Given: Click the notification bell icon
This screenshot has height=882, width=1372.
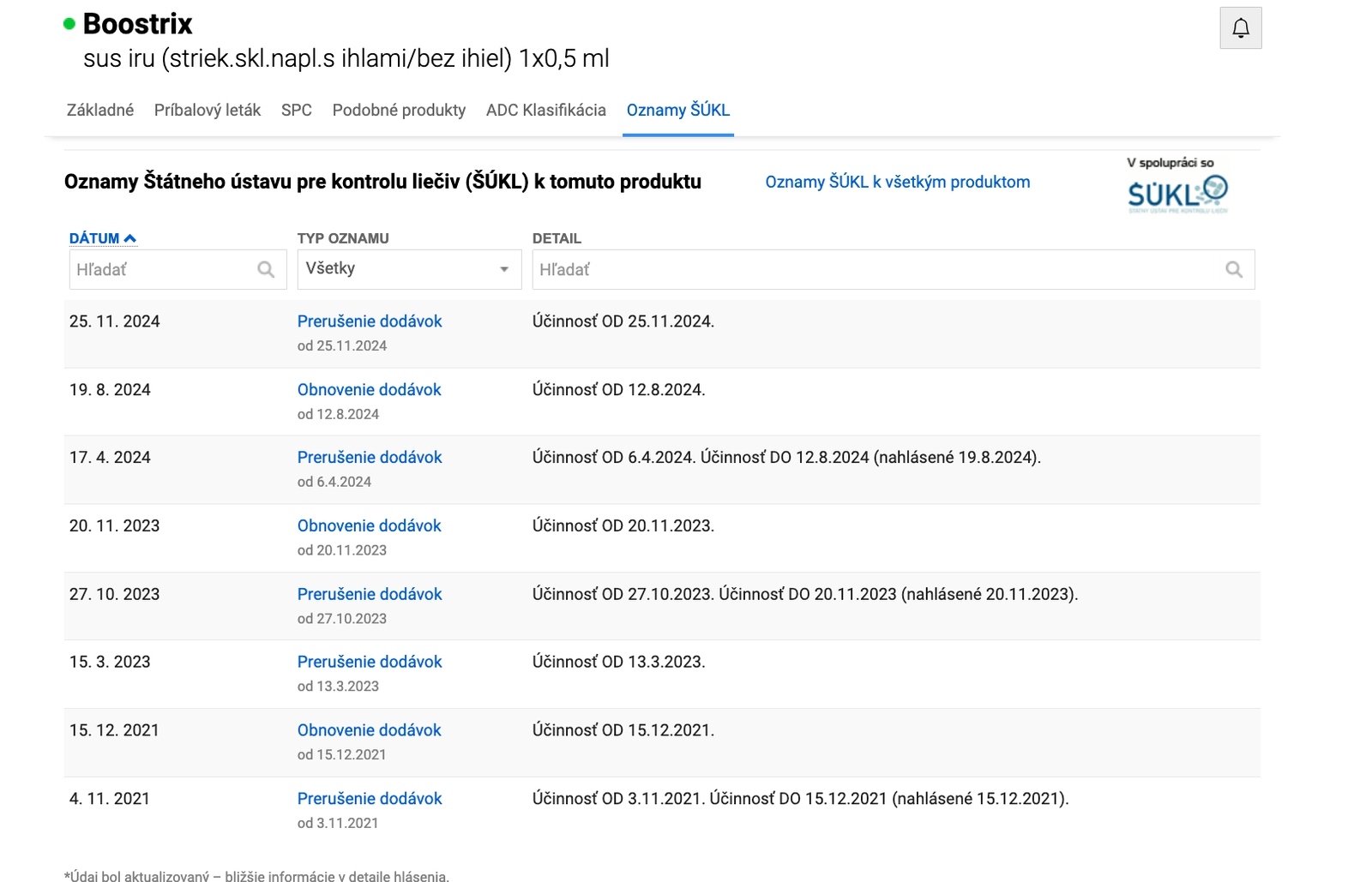Looking at the screenshot, I should point(1240,28).
